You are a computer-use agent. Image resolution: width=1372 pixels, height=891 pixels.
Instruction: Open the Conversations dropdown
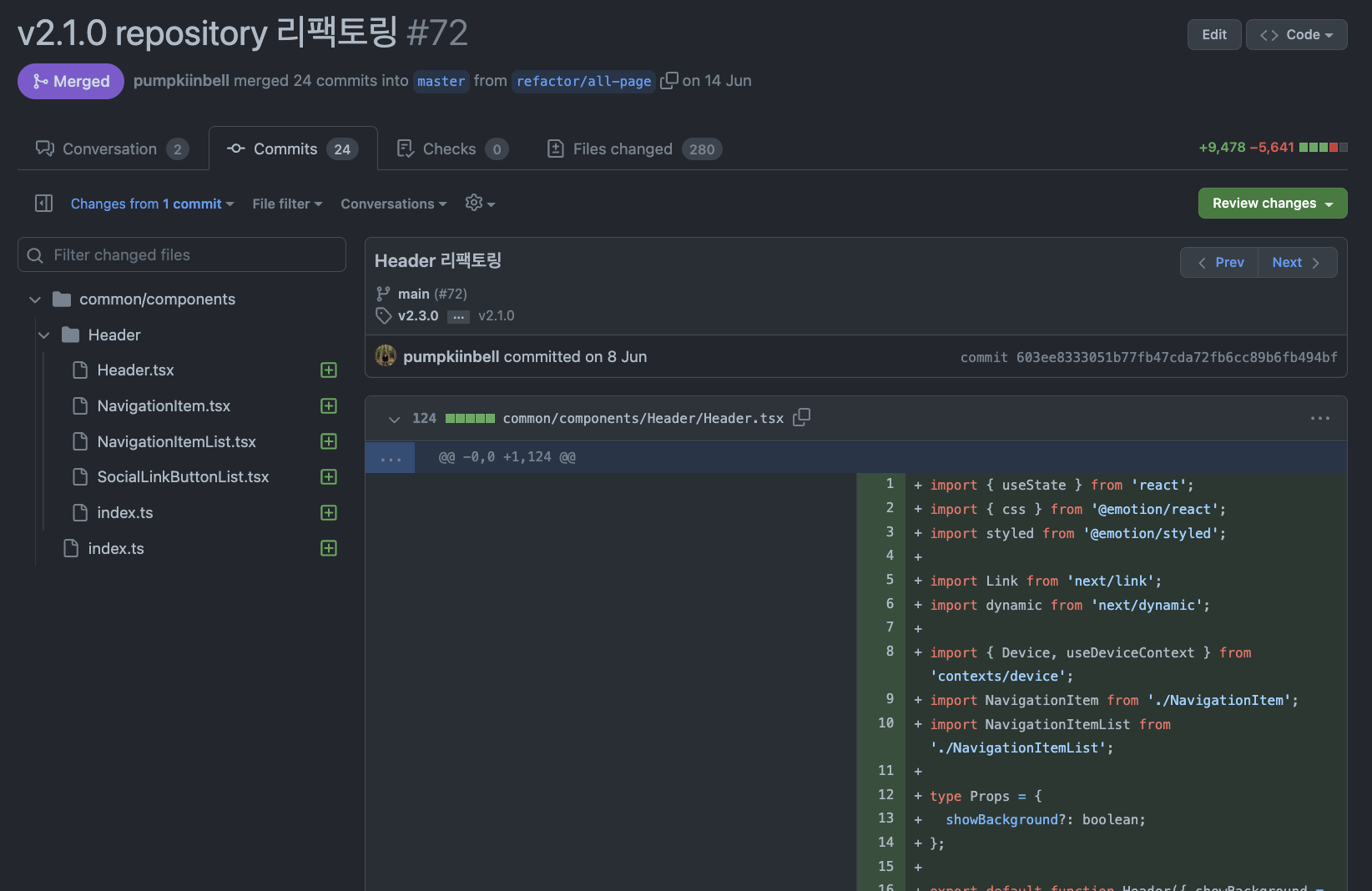point(393,204)
